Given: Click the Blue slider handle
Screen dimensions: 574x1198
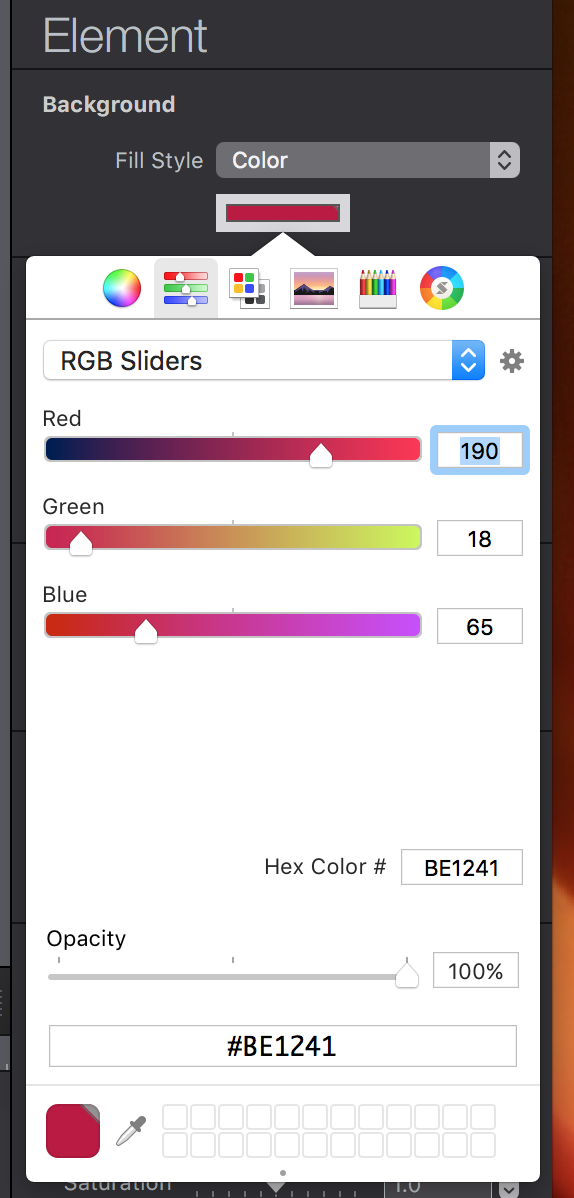Looking at the screenshot, I should pyautogui.click(x=145, y=631).
